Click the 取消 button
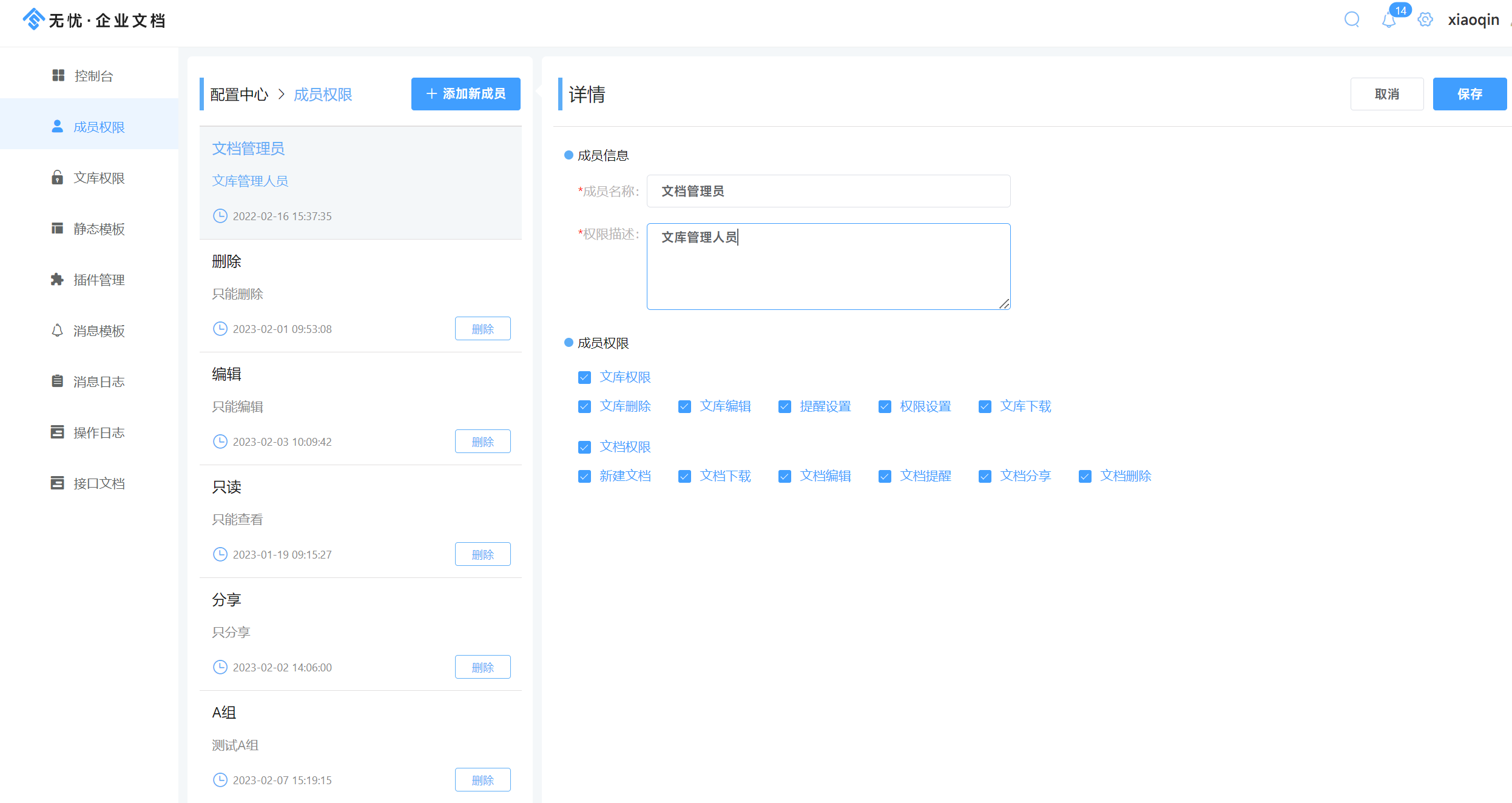The height and width of the screenshot is (803, 1512). click(1386, 93)
